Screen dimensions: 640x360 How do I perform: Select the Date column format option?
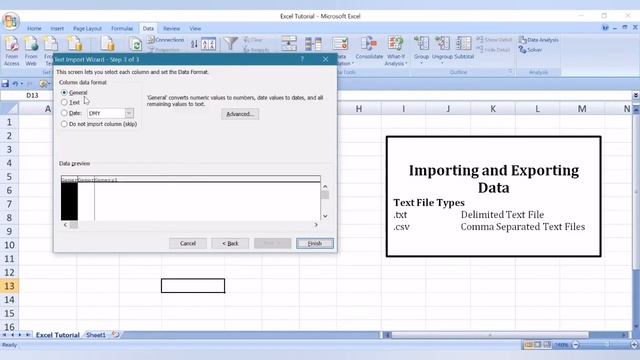[64, 113]
